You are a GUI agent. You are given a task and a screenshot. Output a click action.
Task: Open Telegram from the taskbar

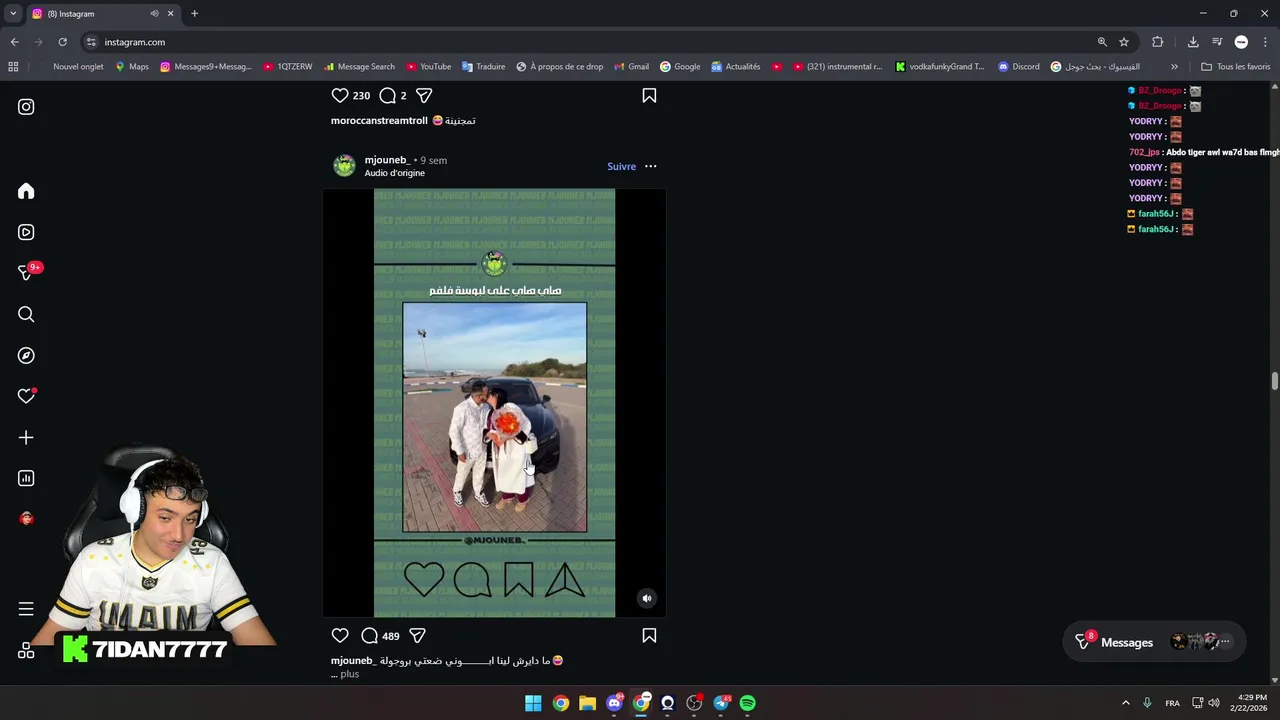(721, 703)
